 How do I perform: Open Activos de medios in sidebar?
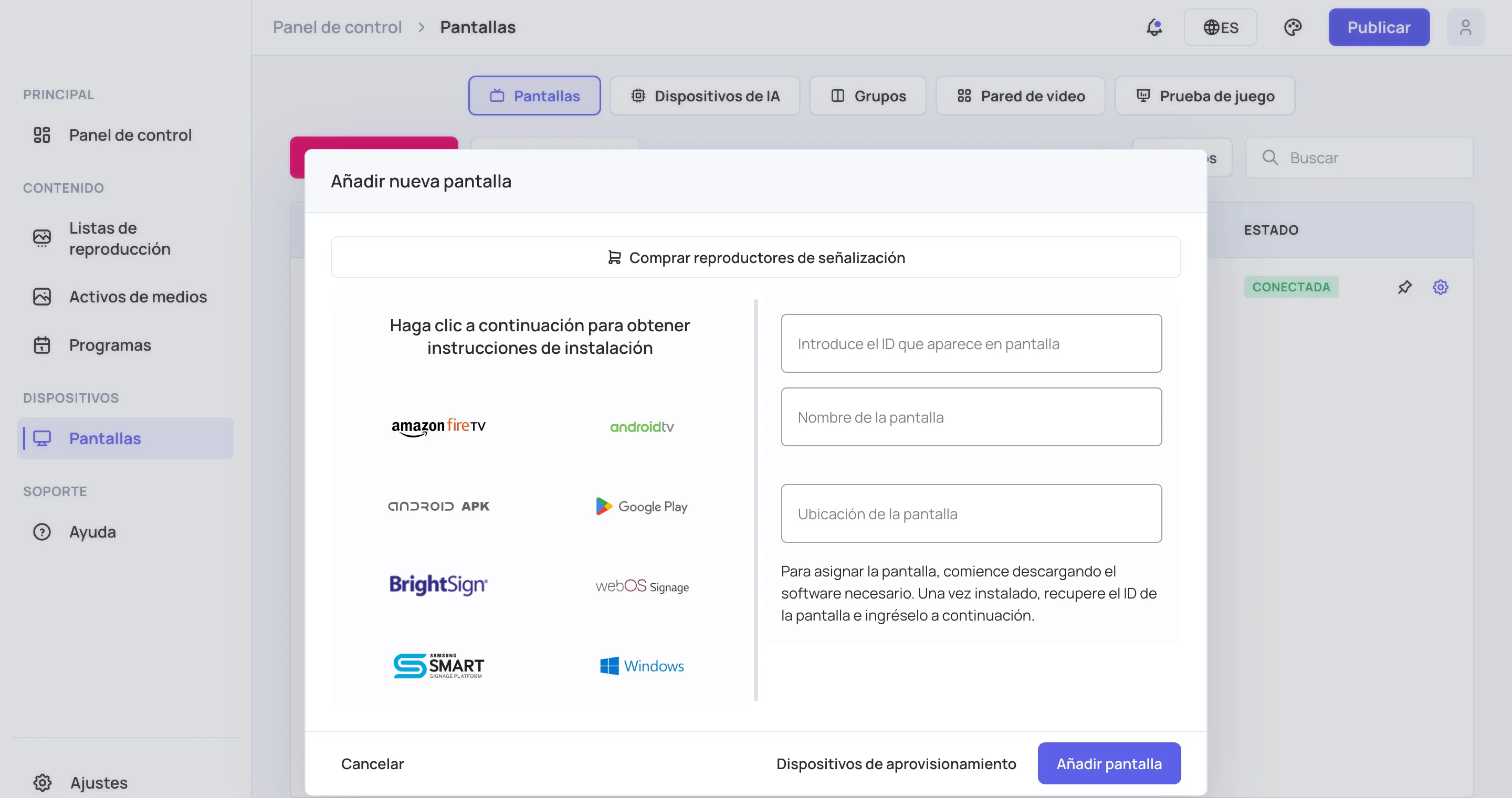coord(125,297)
